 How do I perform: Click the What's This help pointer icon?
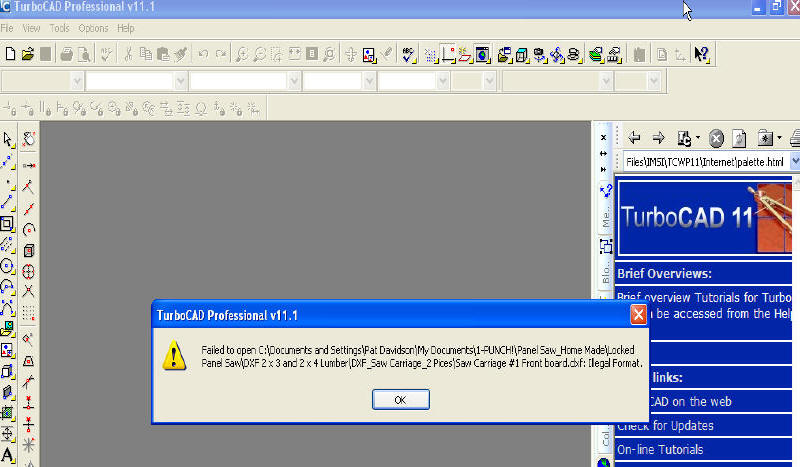tap(702, 54)
